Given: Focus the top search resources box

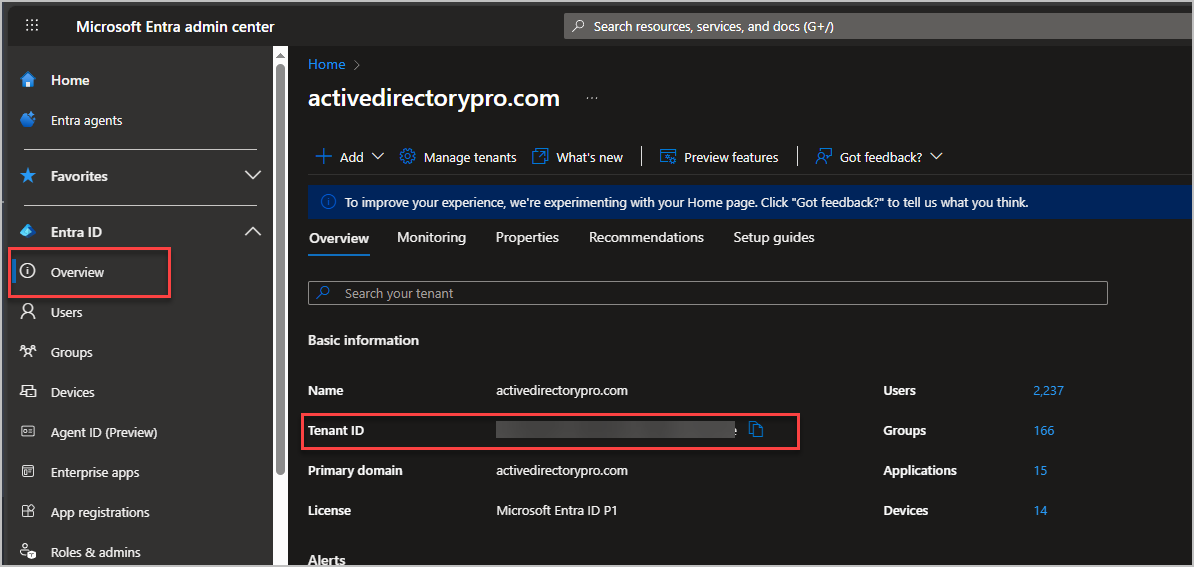Looking at the screenshot, I should (879, 26).
